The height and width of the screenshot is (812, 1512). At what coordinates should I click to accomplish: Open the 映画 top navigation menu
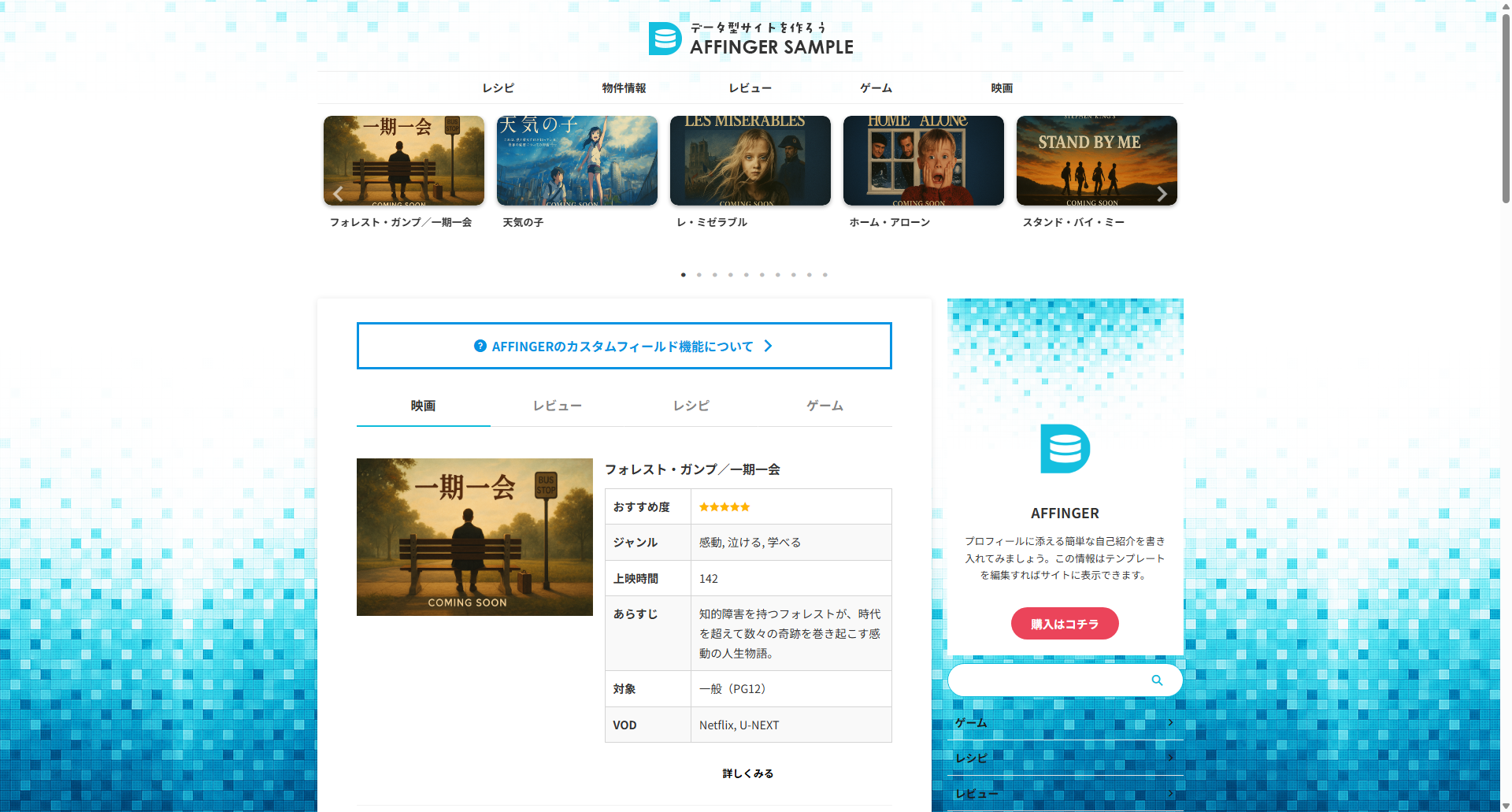(x=1002, y=88)
